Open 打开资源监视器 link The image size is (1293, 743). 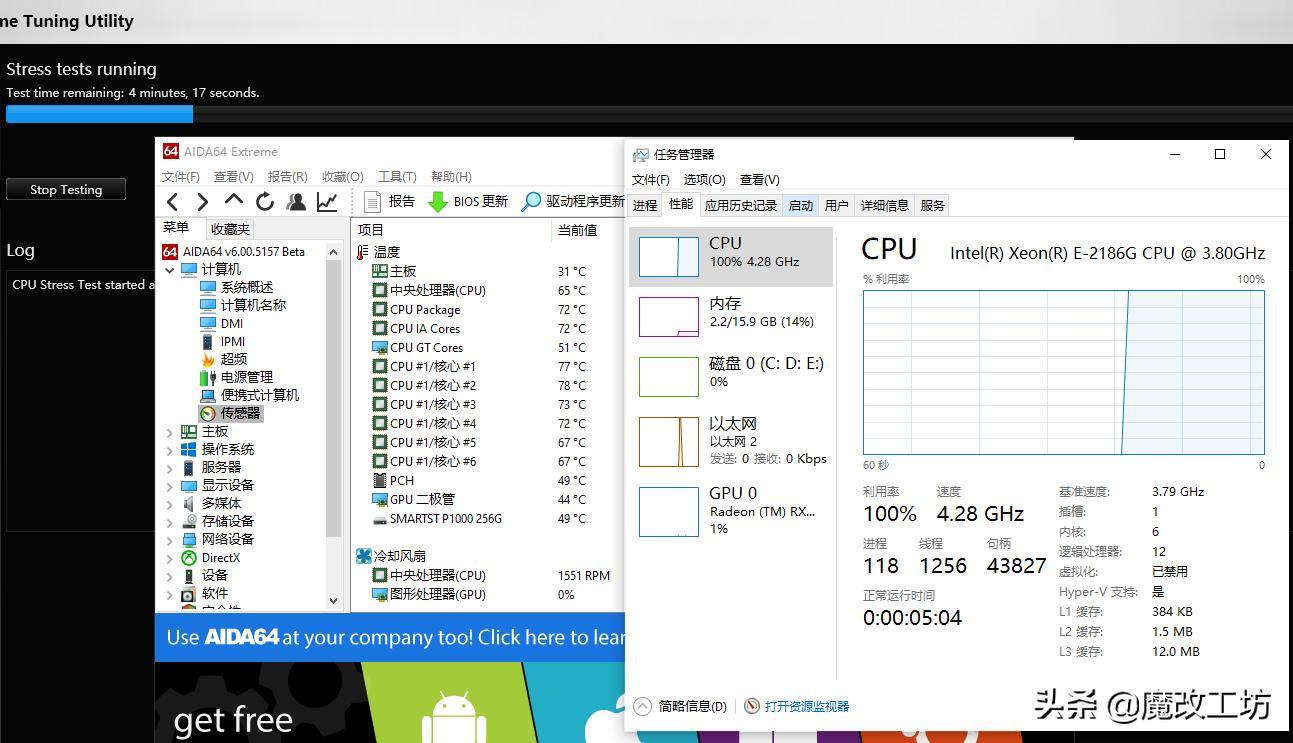coord(797,706)
